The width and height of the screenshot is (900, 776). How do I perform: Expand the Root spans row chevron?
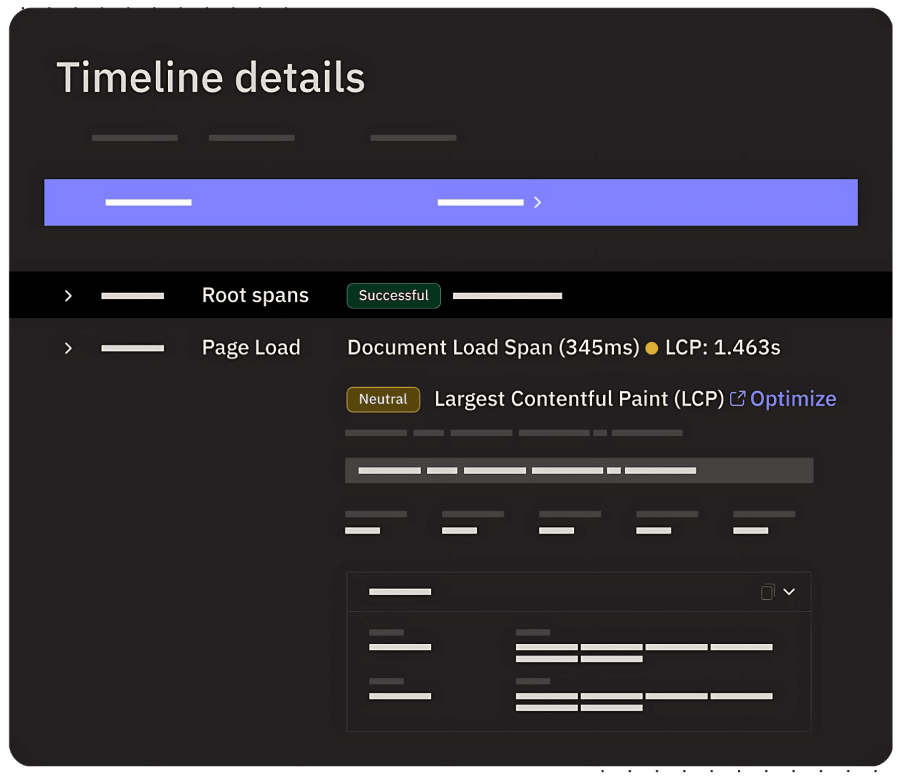pos(68,296)
